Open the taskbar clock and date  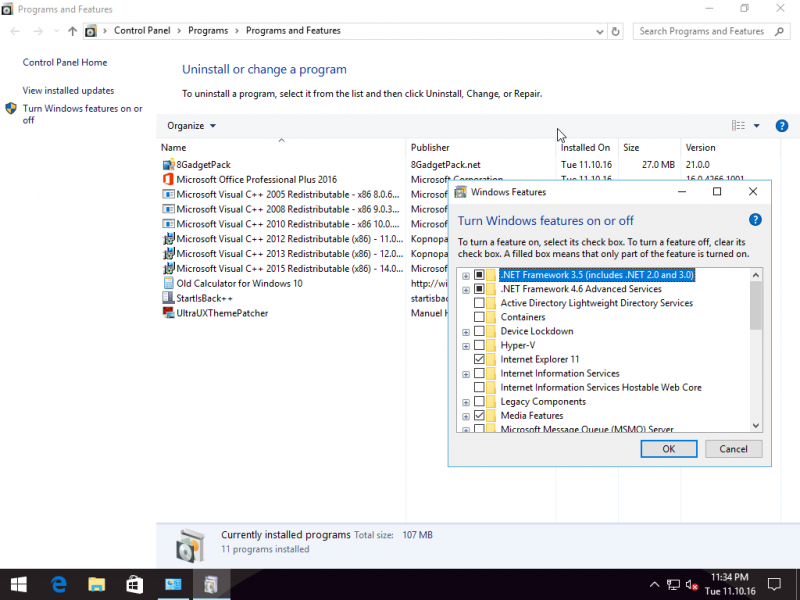(x=730, y=584)
